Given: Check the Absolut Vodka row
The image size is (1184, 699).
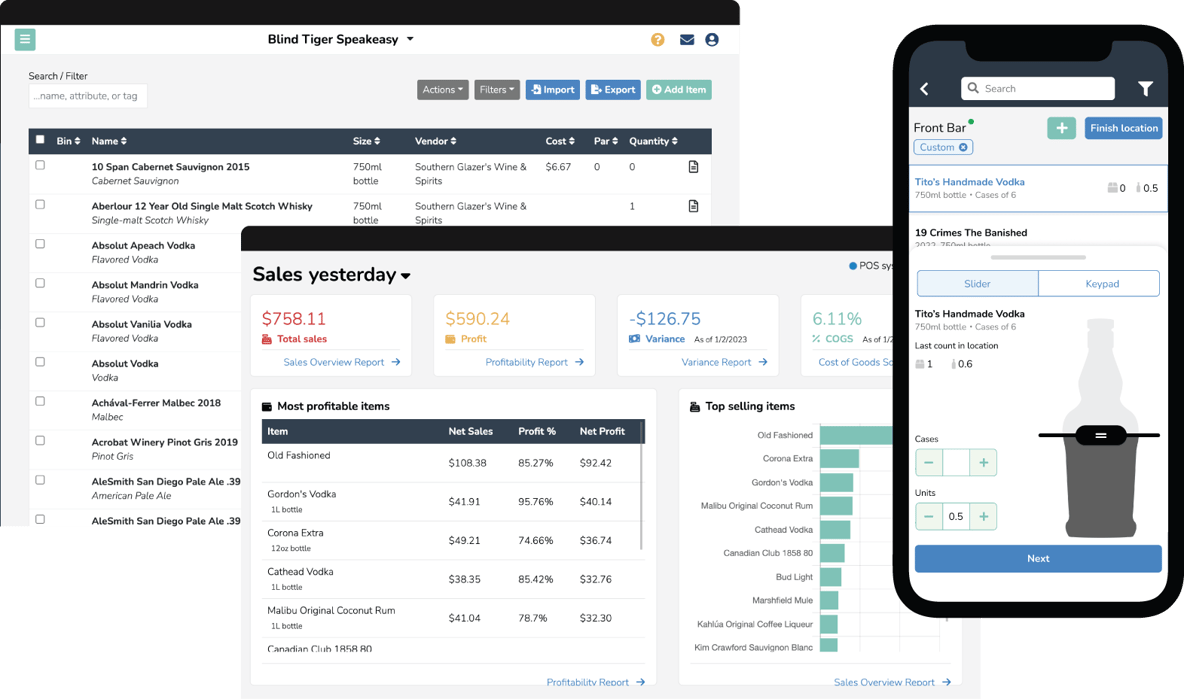Looking at the screenshot, I should 40,362.
